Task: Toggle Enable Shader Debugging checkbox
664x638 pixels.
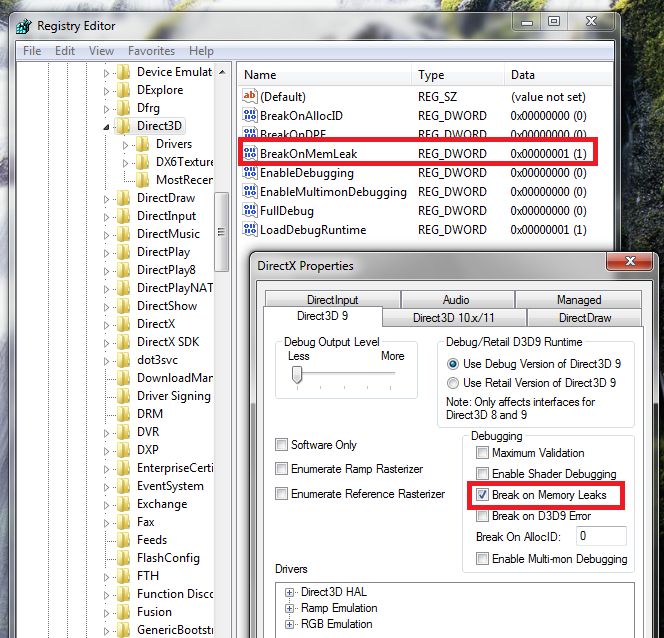Action: 482,473
